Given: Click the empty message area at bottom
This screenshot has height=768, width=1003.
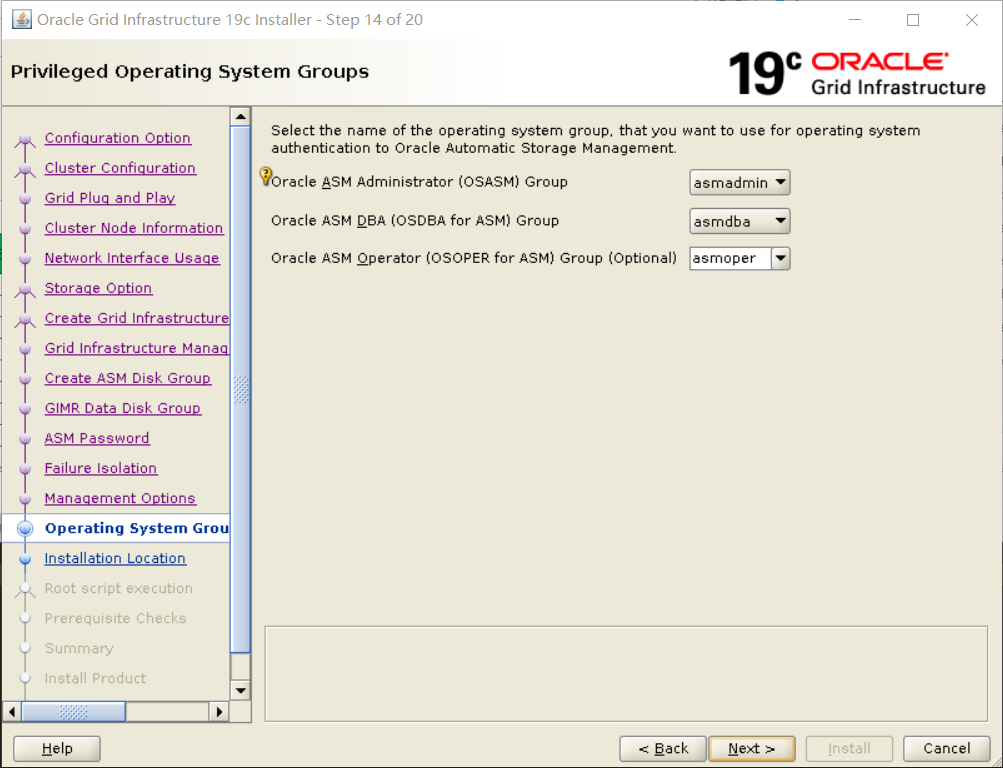Looking at the screenshot, I should 626,674.
